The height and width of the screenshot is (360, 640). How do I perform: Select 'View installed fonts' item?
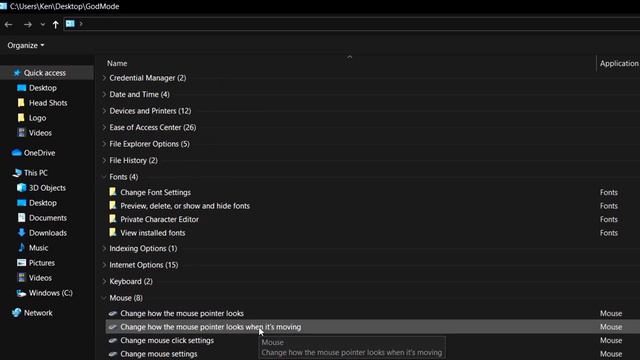pyautogui.click(x=153, y=233)
